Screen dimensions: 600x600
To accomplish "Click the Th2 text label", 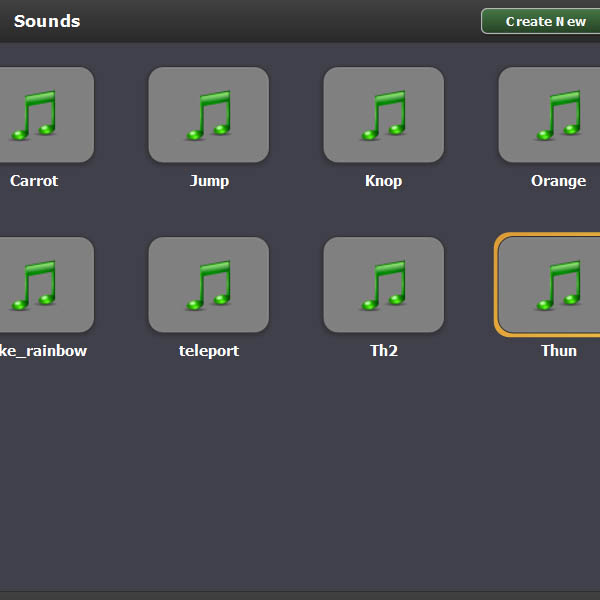I will point(384,351).
